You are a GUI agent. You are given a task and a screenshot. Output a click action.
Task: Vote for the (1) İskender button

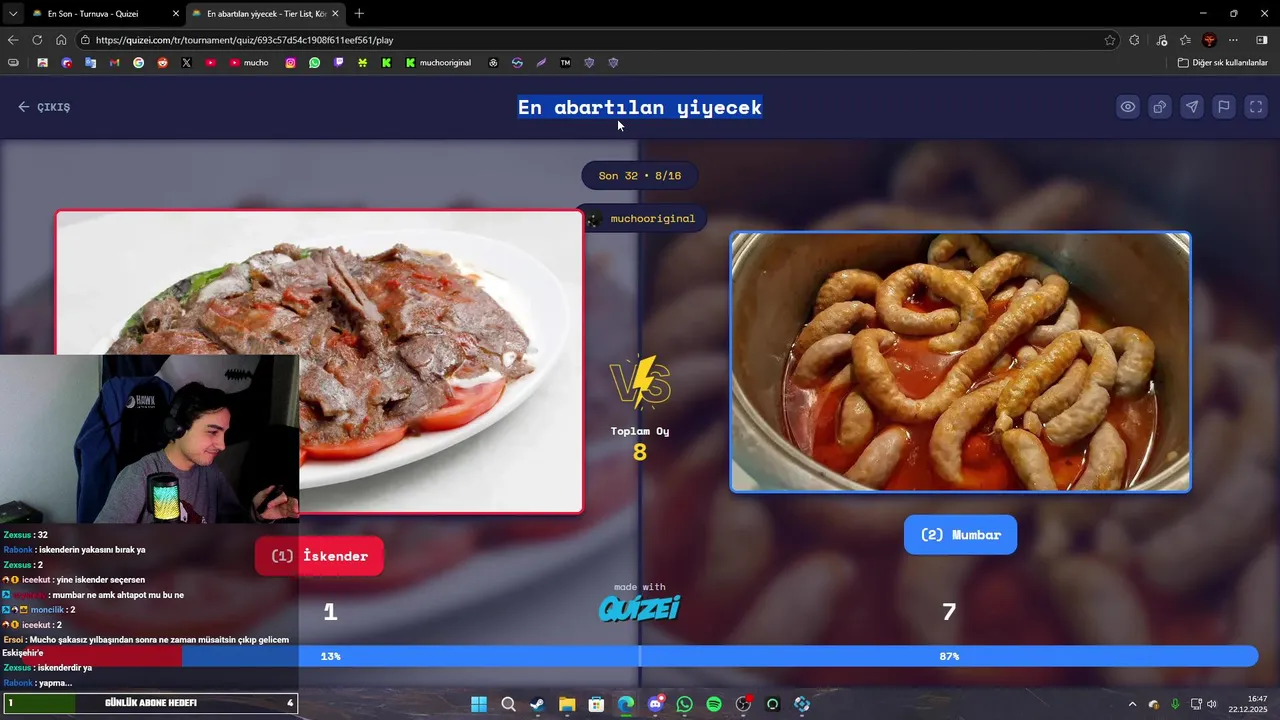pos(319,556)
